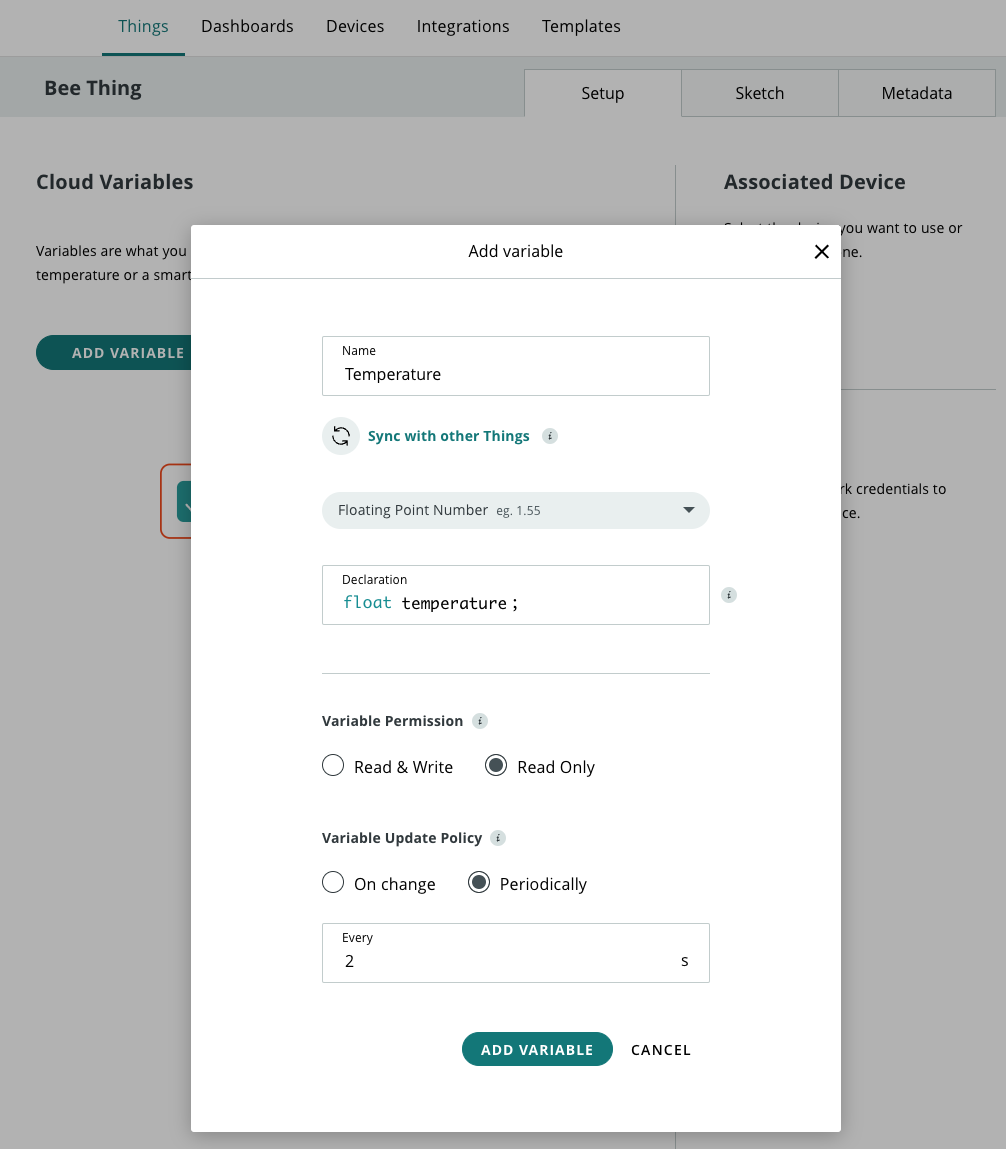Click Sync with other Things link

pyautogui.click(x=449, y=436)
